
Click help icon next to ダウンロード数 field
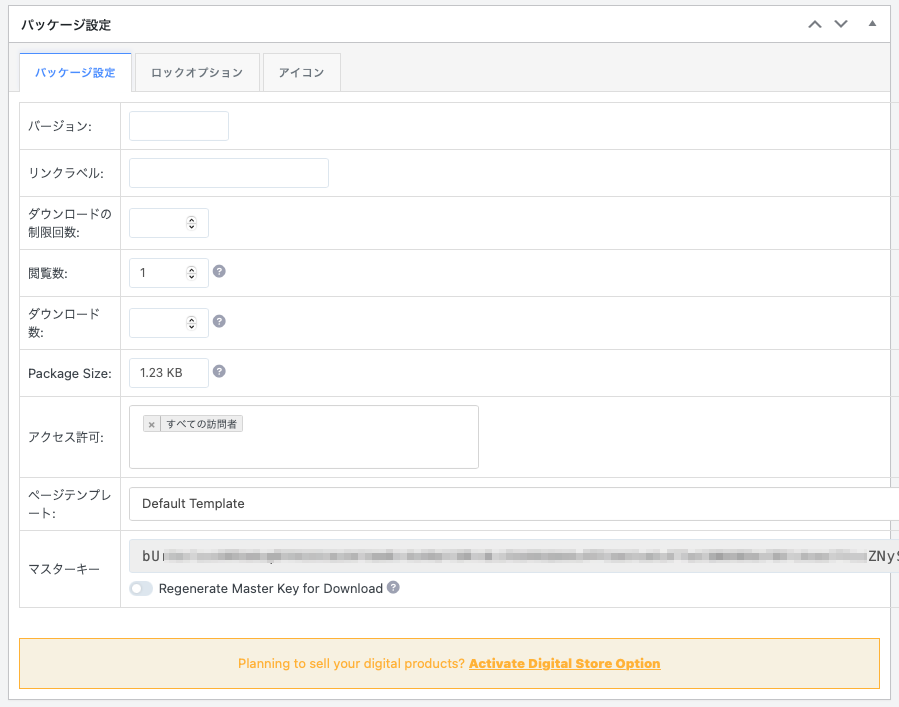pos(219,321)
